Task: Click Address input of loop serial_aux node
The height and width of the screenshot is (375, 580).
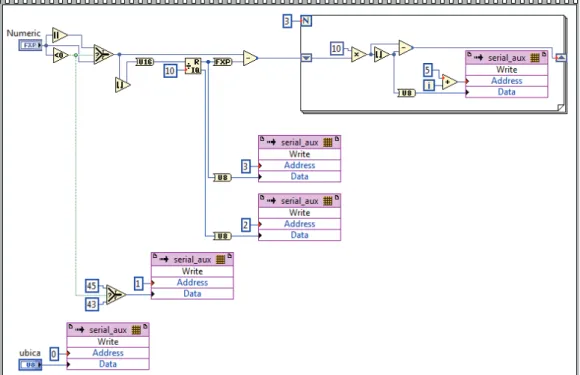Action: (x=506, y=81)
